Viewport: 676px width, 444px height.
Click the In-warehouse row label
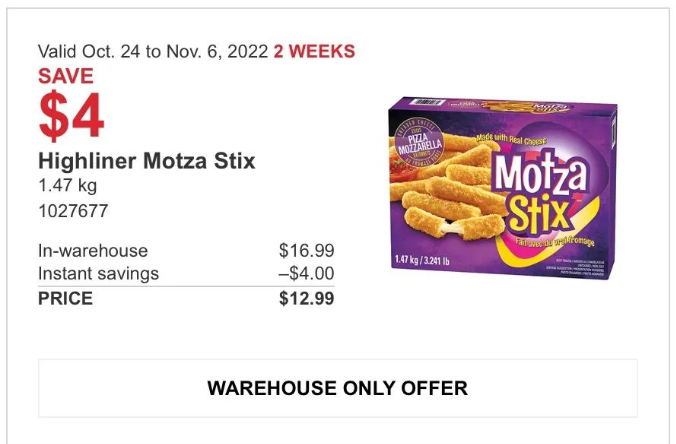coord(93,251)
